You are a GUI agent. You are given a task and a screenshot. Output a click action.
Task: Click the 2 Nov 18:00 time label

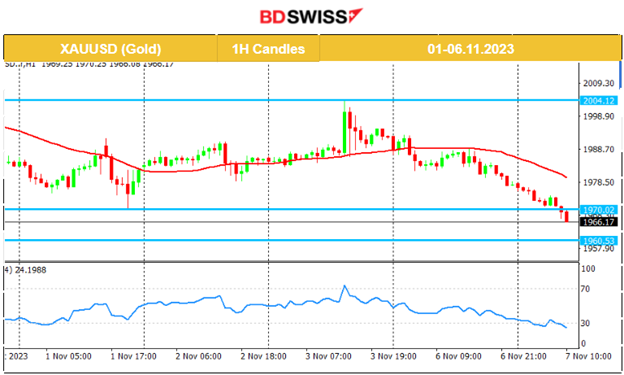[263, 356]
